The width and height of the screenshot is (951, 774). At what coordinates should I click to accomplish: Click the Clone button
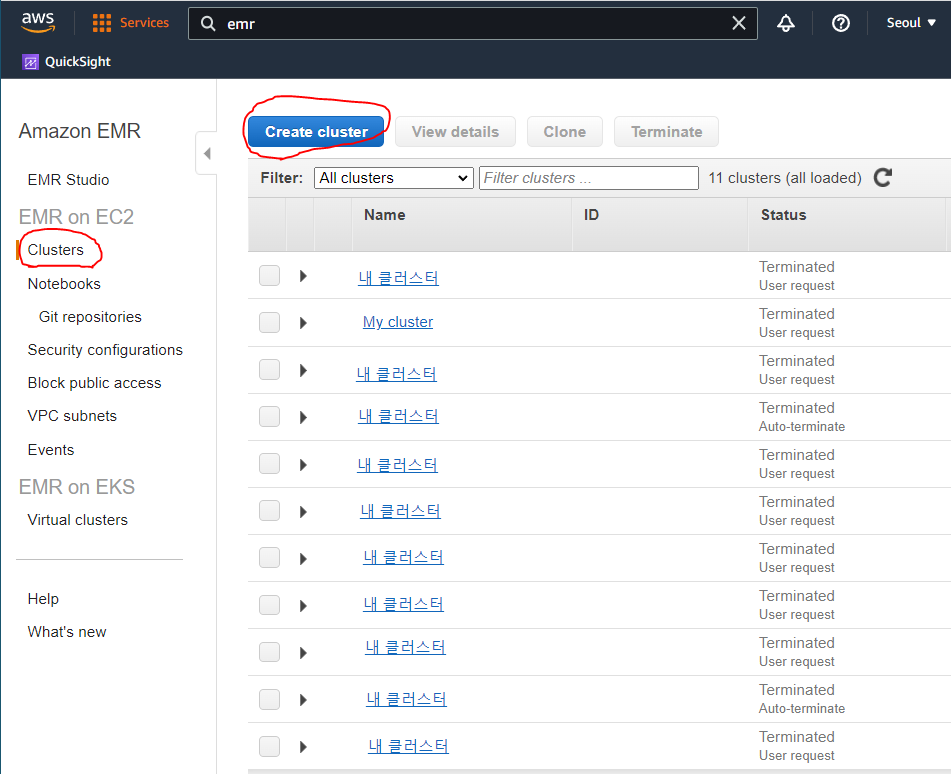(x=565, y=132)
